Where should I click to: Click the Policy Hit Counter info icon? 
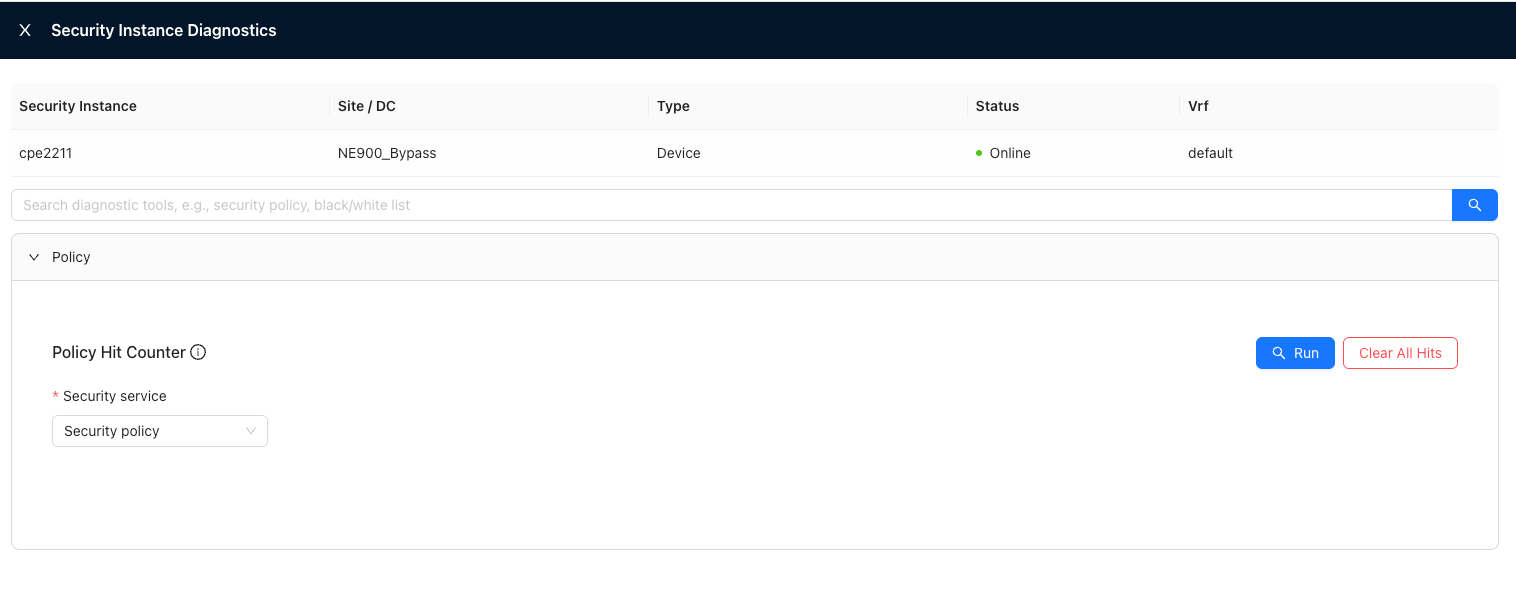198,352
